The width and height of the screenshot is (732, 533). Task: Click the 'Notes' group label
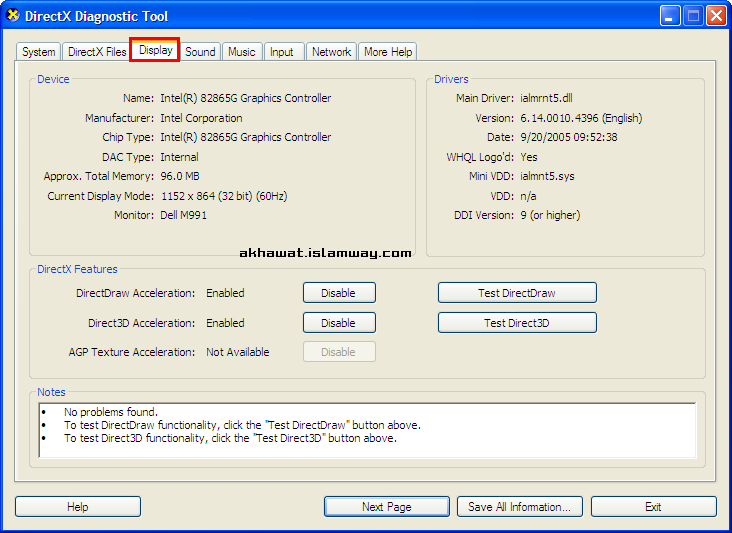point(51,392)
